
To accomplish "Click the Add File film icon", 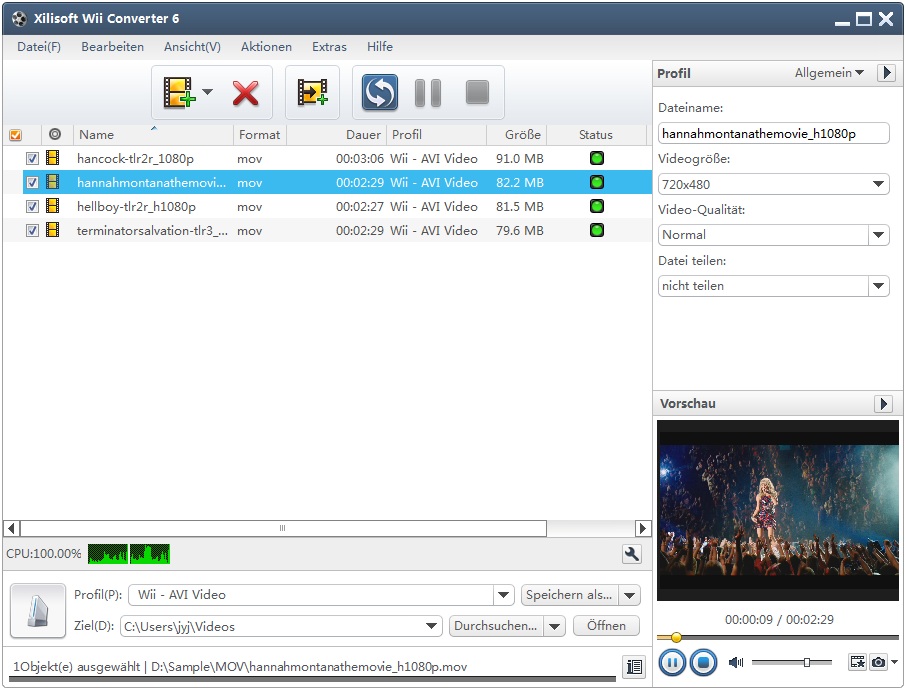I will 179,92.
